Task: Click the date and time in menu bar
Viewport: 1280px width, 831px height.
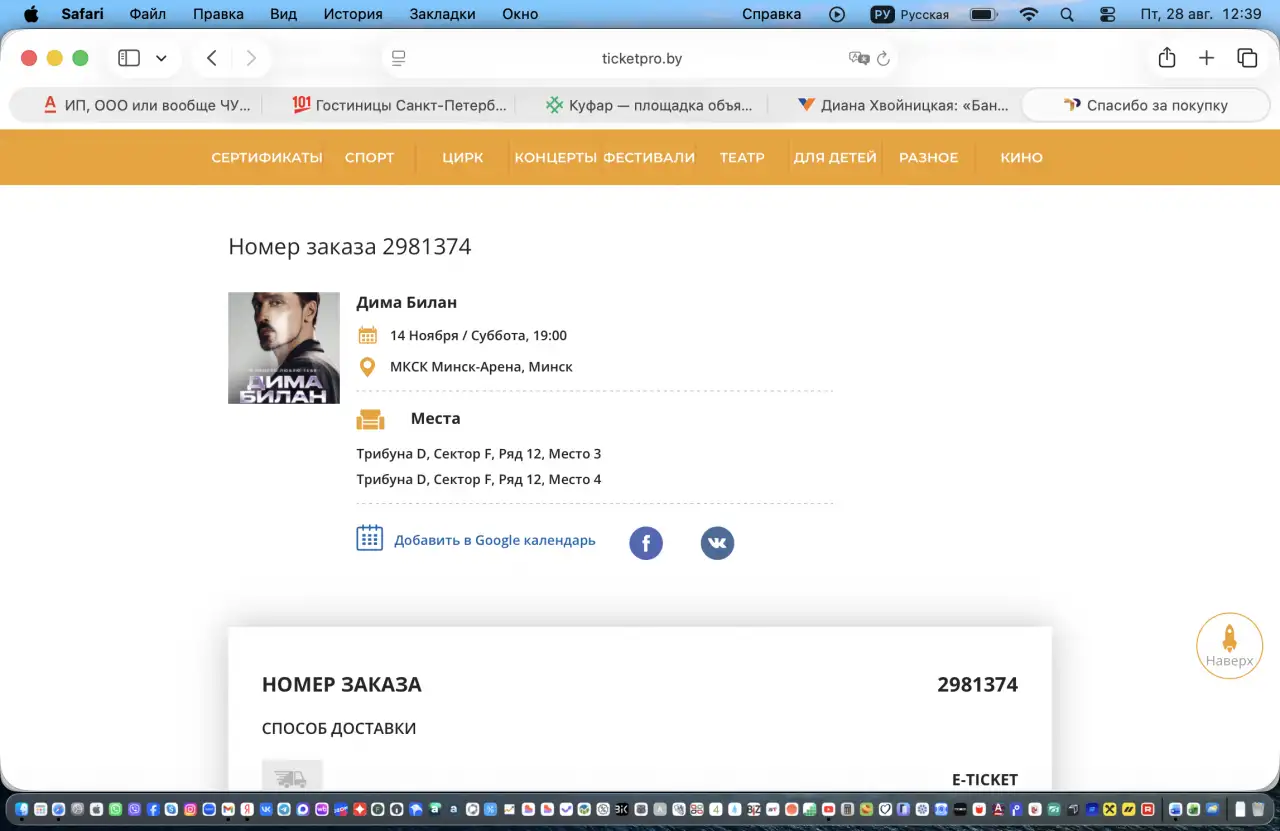Action: click(x=1201, y=14)
